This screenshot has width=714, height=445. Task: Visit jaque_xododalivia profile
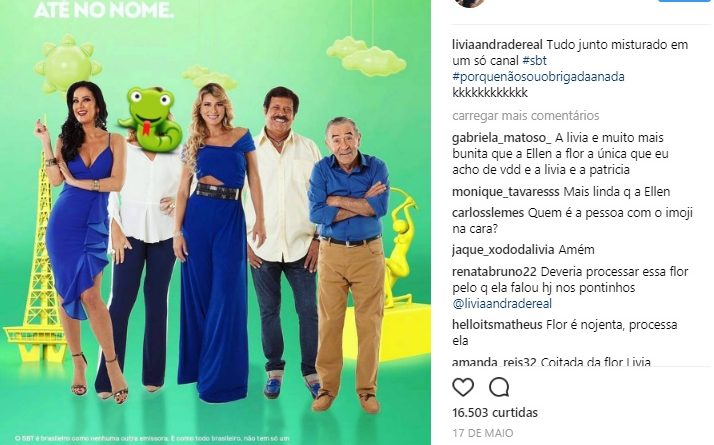click(x=503, y=250)
